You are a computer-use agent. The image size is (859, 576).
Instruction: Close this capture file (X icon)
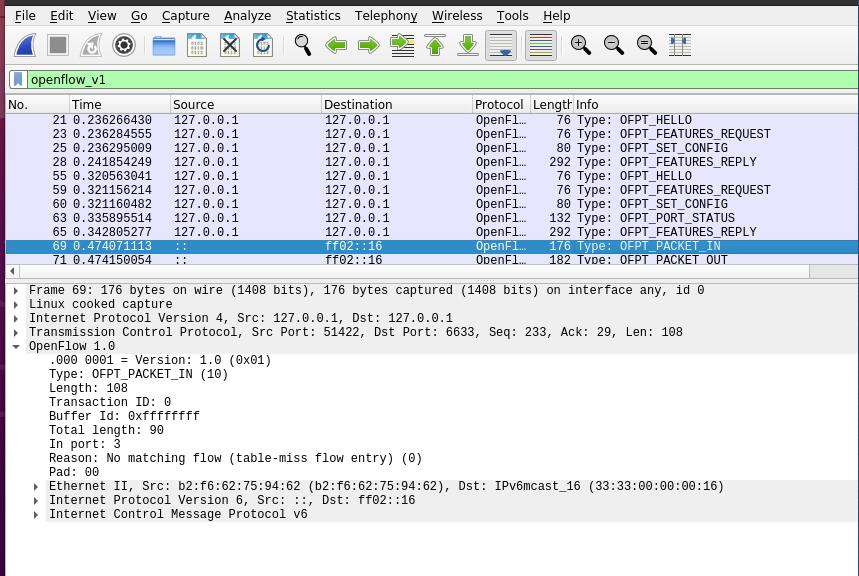click(x=230, y=45)
